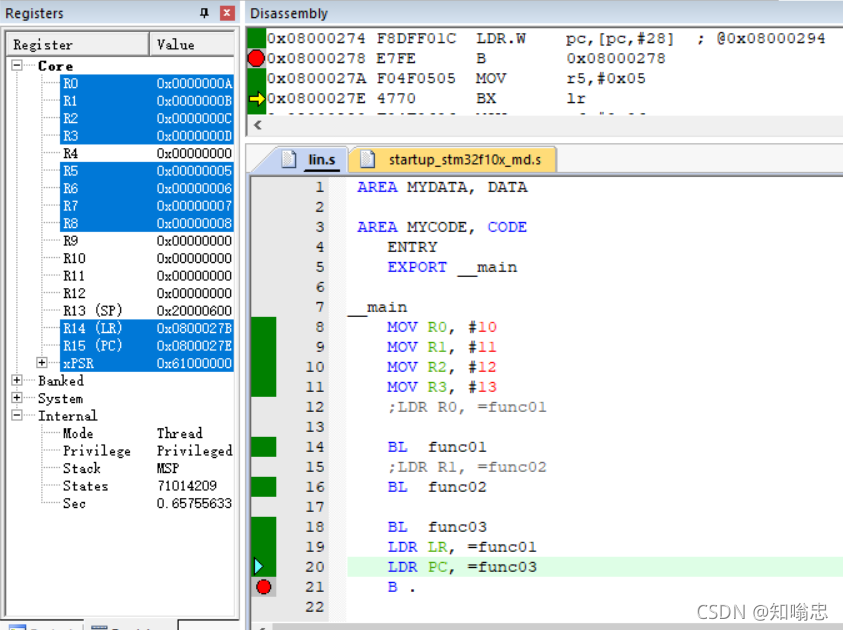Select the R2 register row
The image size is (843, 630).
coord(147,118)
